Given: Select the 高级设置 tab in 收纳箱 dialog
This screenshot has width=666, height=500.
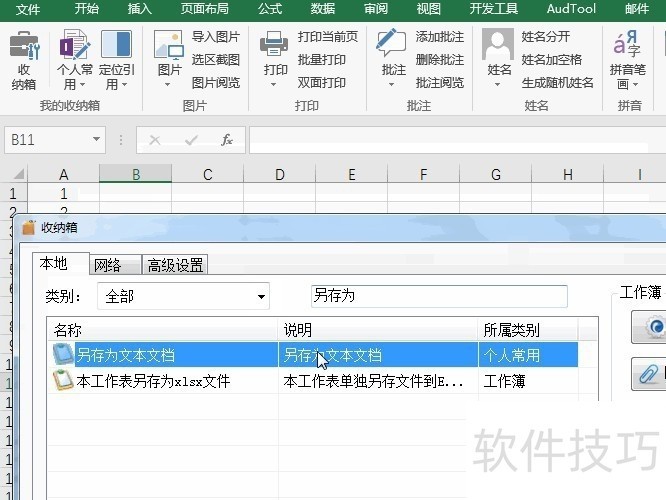Looking at the screenshot, I should click(175, 266).
